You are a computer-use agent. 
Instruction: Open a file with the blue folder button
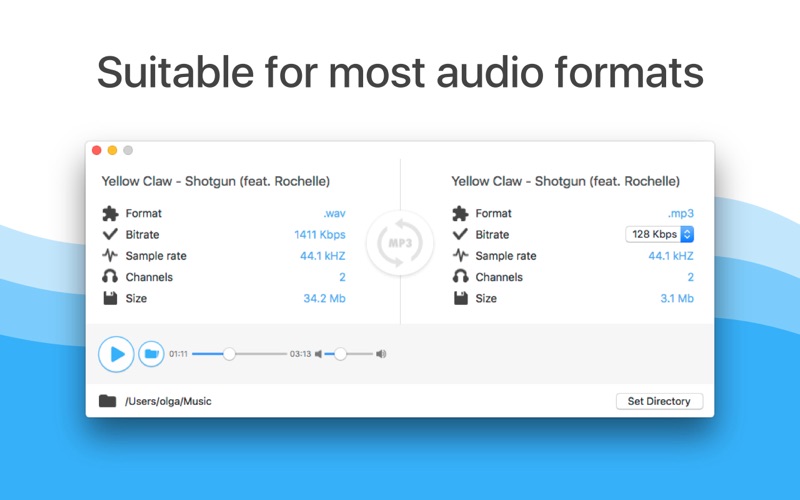pyautogui.click(x=152, y=354)
